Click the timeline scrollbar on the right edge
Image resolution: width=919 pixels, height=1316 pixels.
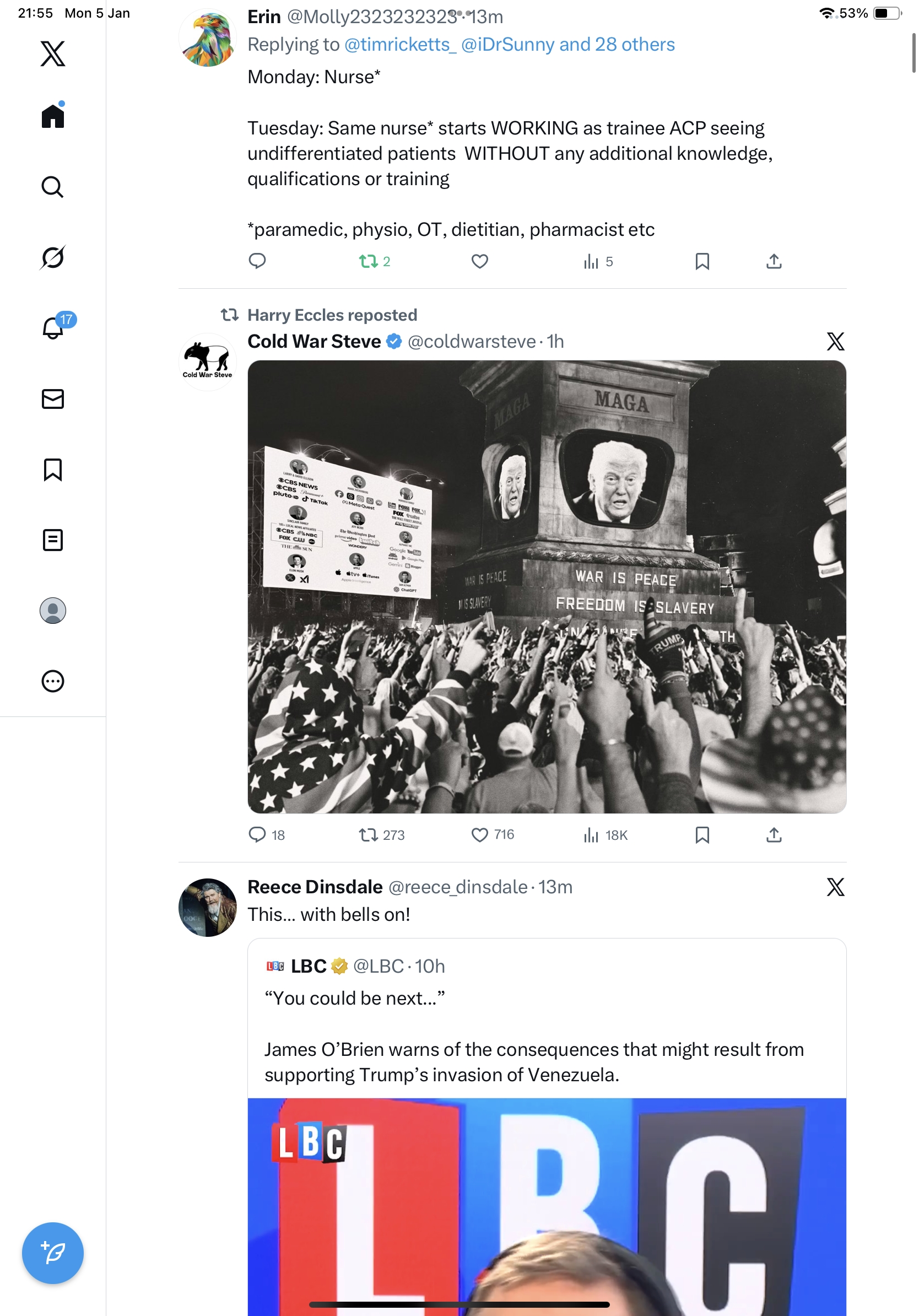point(913,53)
